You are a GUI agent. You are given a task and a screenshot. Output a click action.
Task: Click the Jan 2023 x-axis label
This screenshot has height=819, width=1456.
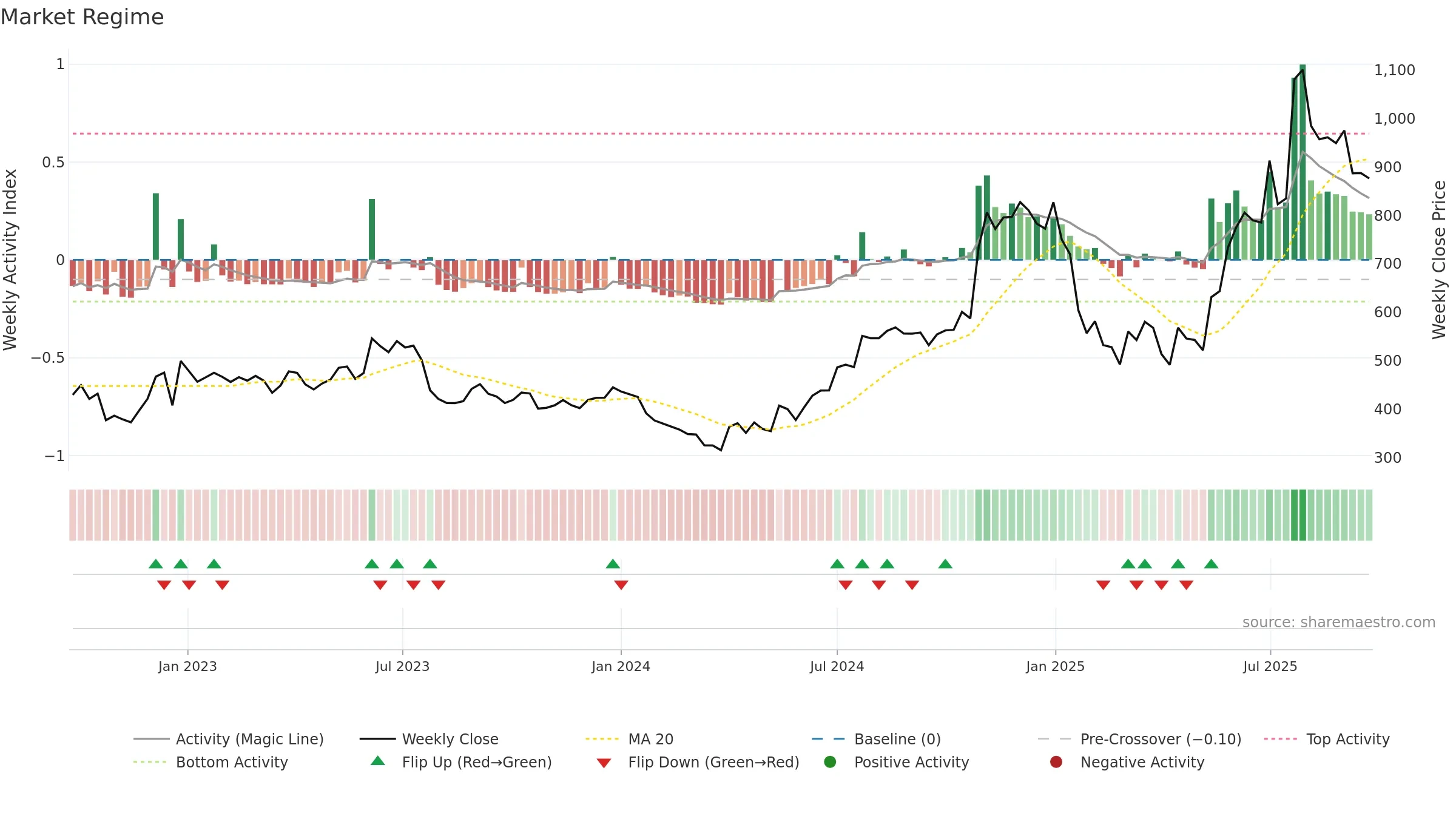[187, 666]
